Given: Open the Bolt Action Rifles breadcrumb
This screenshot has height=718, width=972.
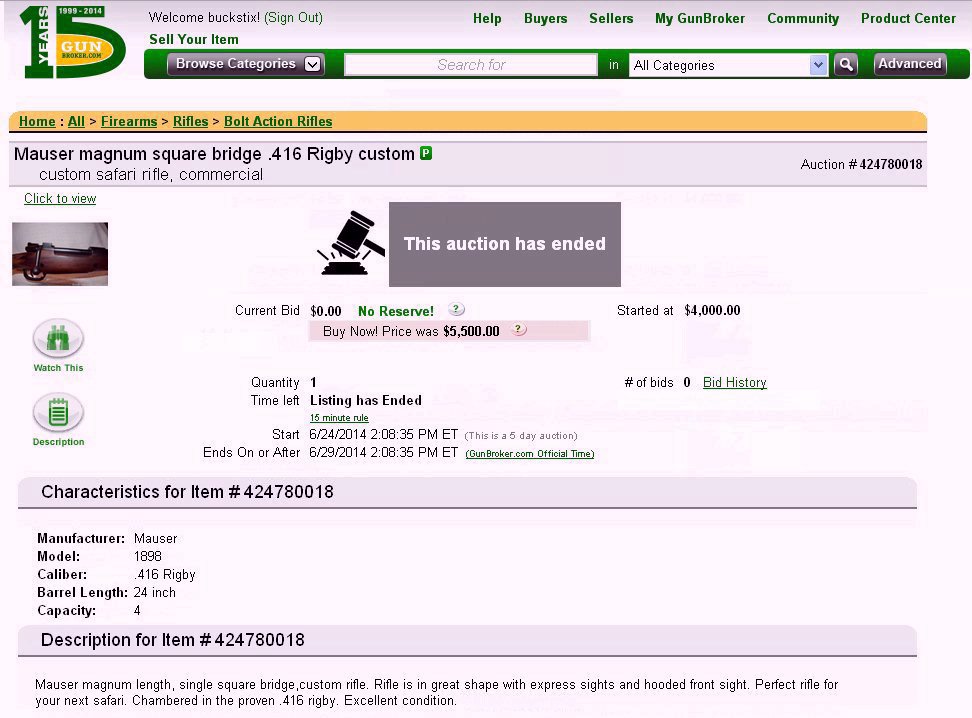Looking at the screenshot, I should tap(278, 122).
